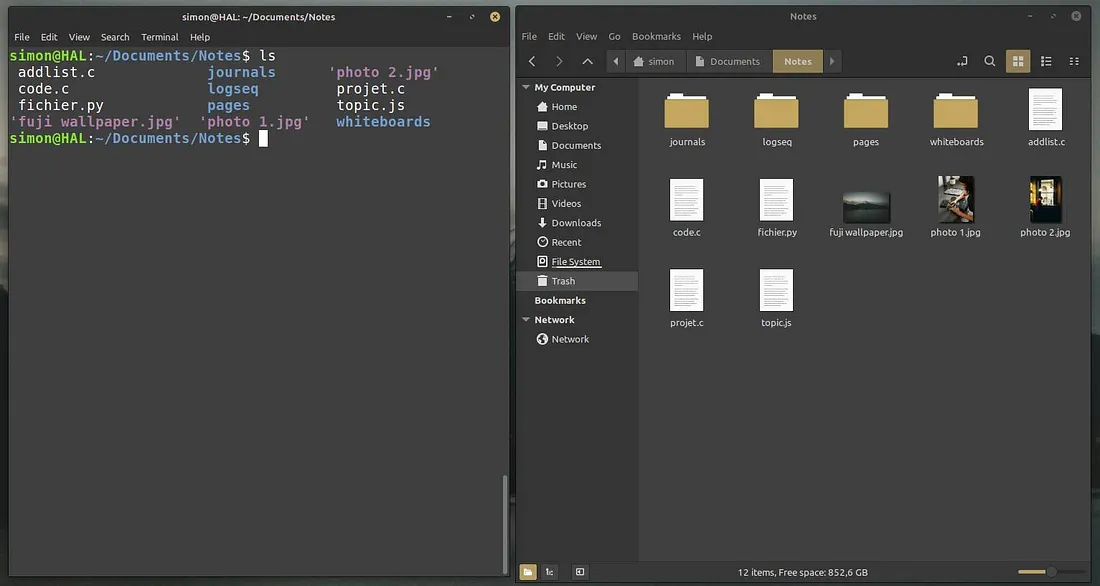Open Home in the sidebar

[577, 107]
